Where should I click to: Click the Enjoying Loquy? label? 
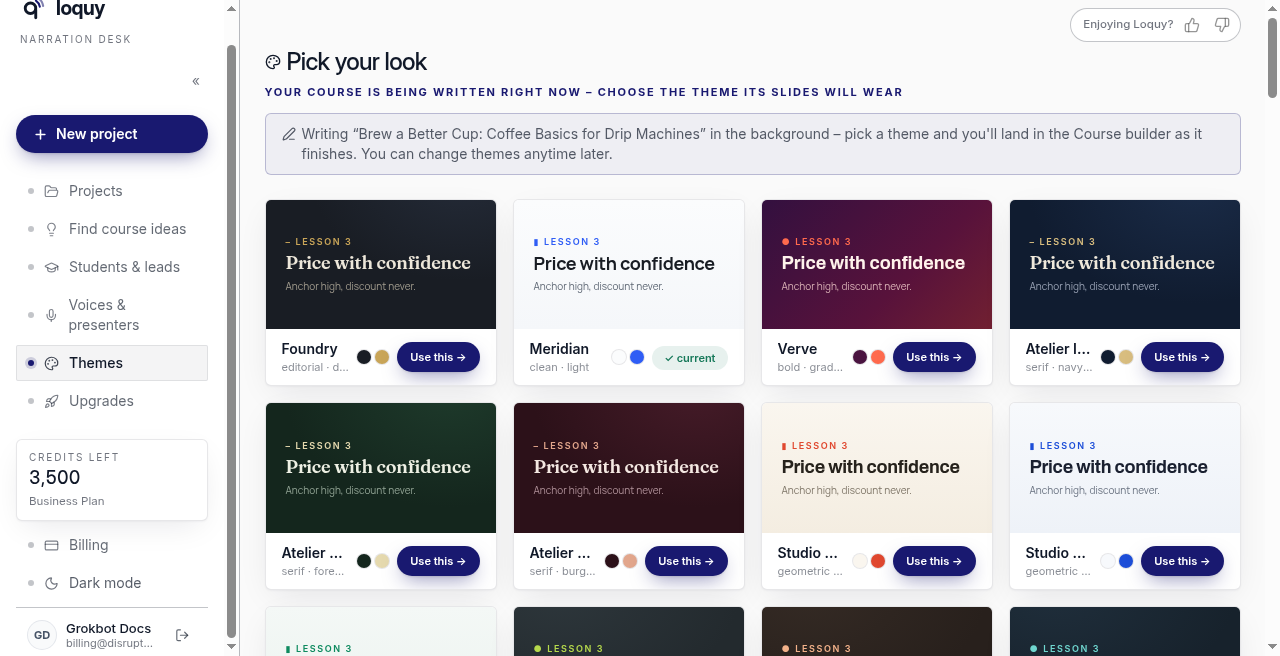click(1128, 25)
